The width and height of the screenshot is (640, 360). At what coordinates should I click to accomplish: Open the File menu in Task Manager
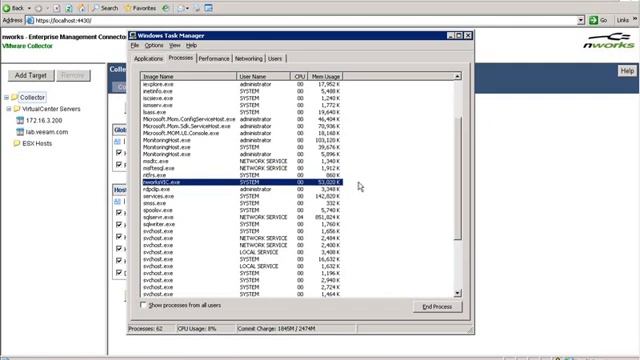(135, 45)
